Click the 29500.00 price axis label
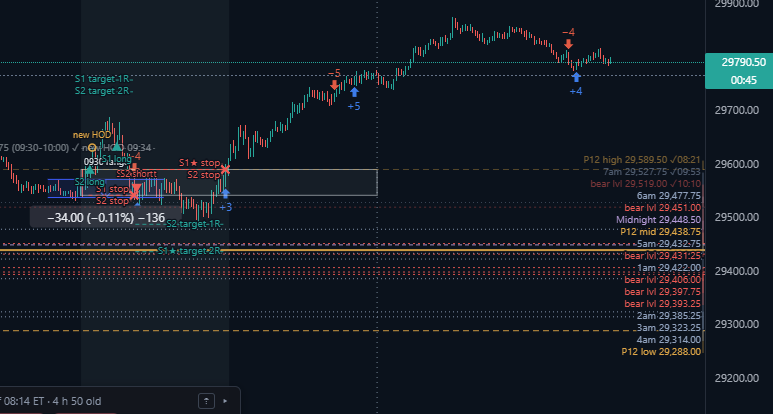 [x=737, y=217]
